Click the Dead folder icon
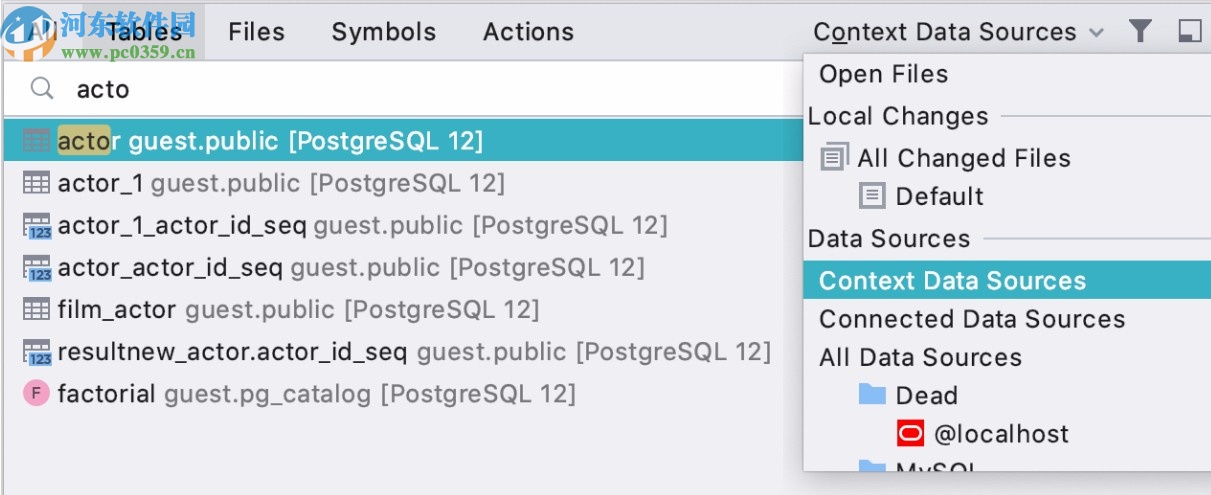This screenshot has height=495, width=1211. coord(872,394)
